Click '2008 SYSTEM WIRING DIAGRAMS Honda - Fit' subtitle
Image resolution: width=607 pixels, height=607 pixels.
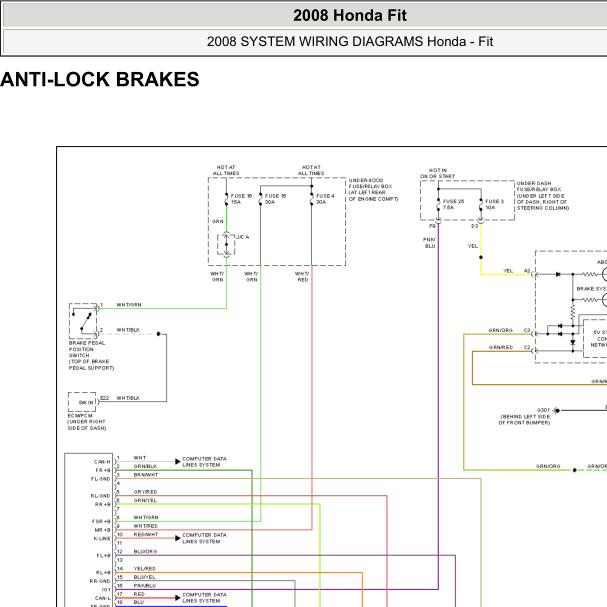tap(350, 41)
